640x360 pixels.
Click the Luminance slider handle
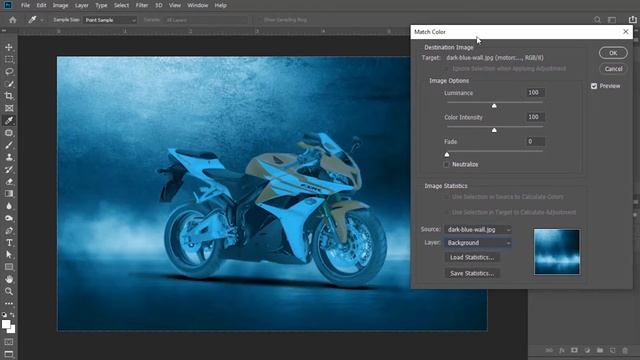click(x=494, y=106)
